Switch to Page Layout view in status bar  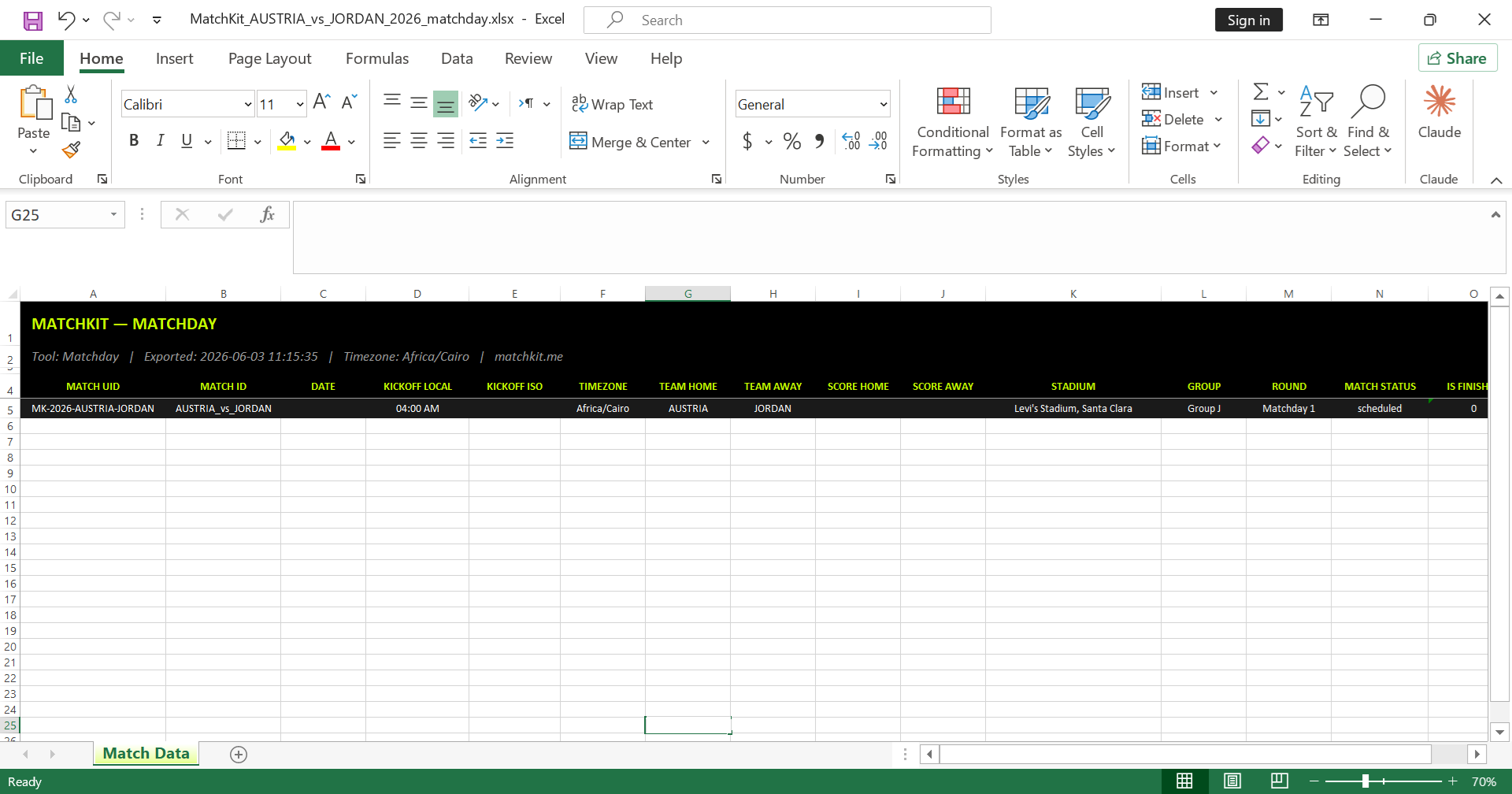coord(1232,781)
